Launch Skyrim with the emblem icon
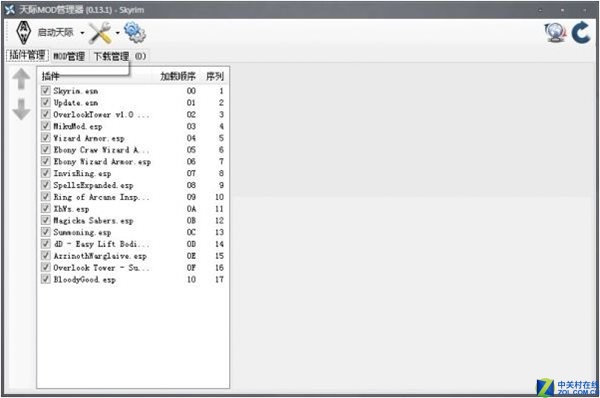Viewport: 600px width, 398px height. (x=23, y=33)
